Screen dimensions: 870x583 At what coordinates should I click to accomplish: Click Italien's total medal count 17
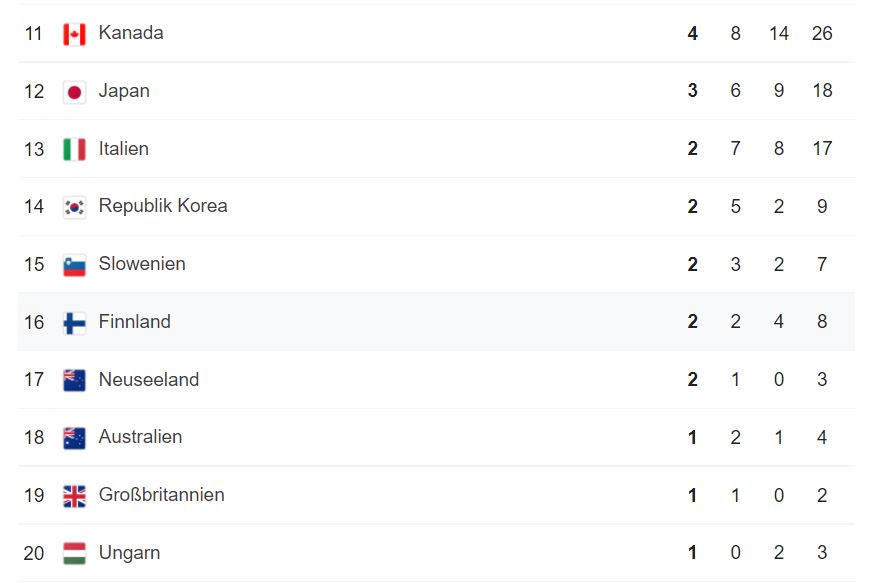pyautogui.click(x=822, y=149)
